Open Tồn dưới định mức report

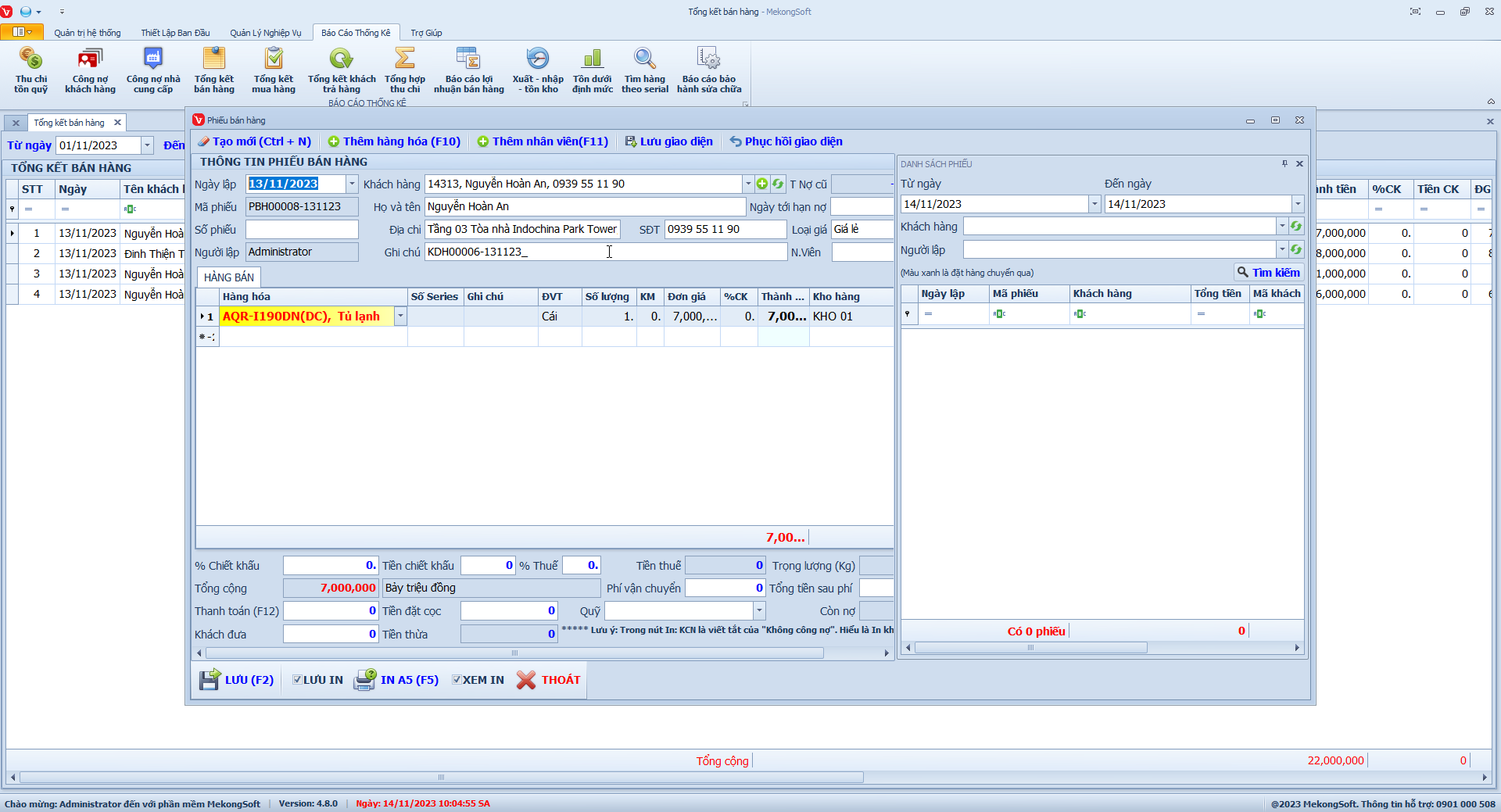pos(592,70)
